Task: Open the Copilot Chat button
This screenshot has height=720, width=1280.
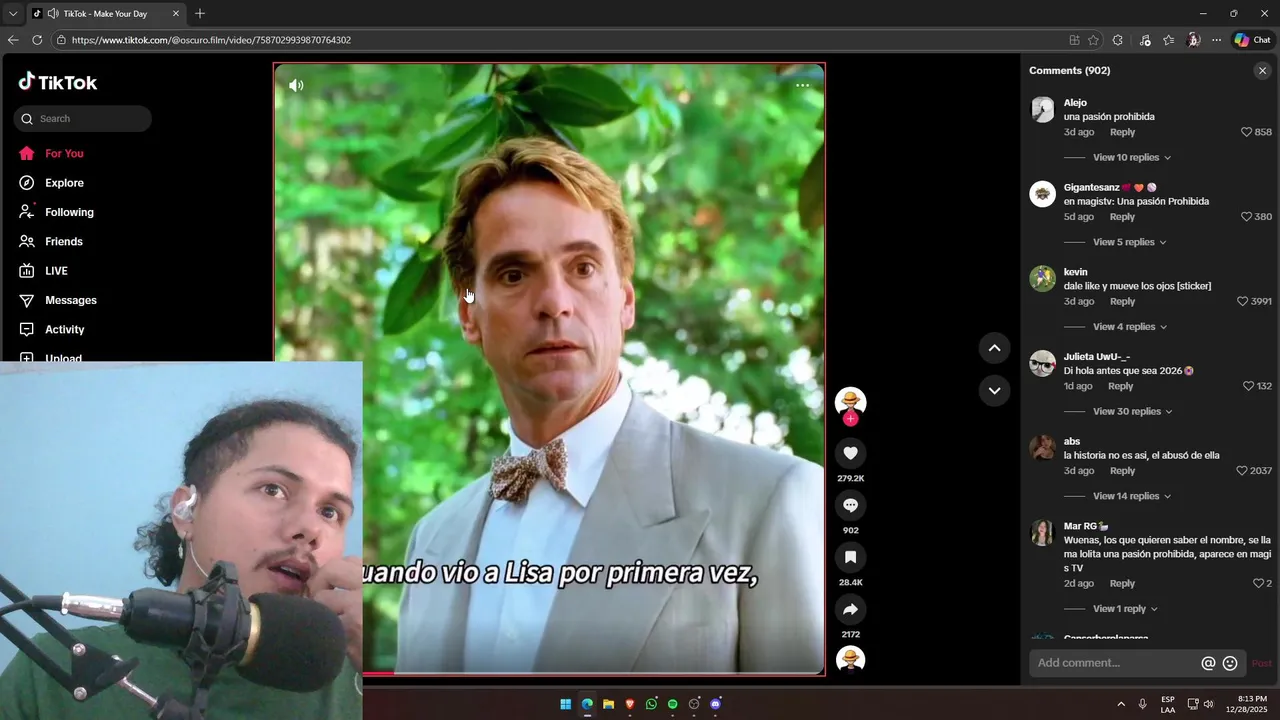Action: click(1252, 40)
